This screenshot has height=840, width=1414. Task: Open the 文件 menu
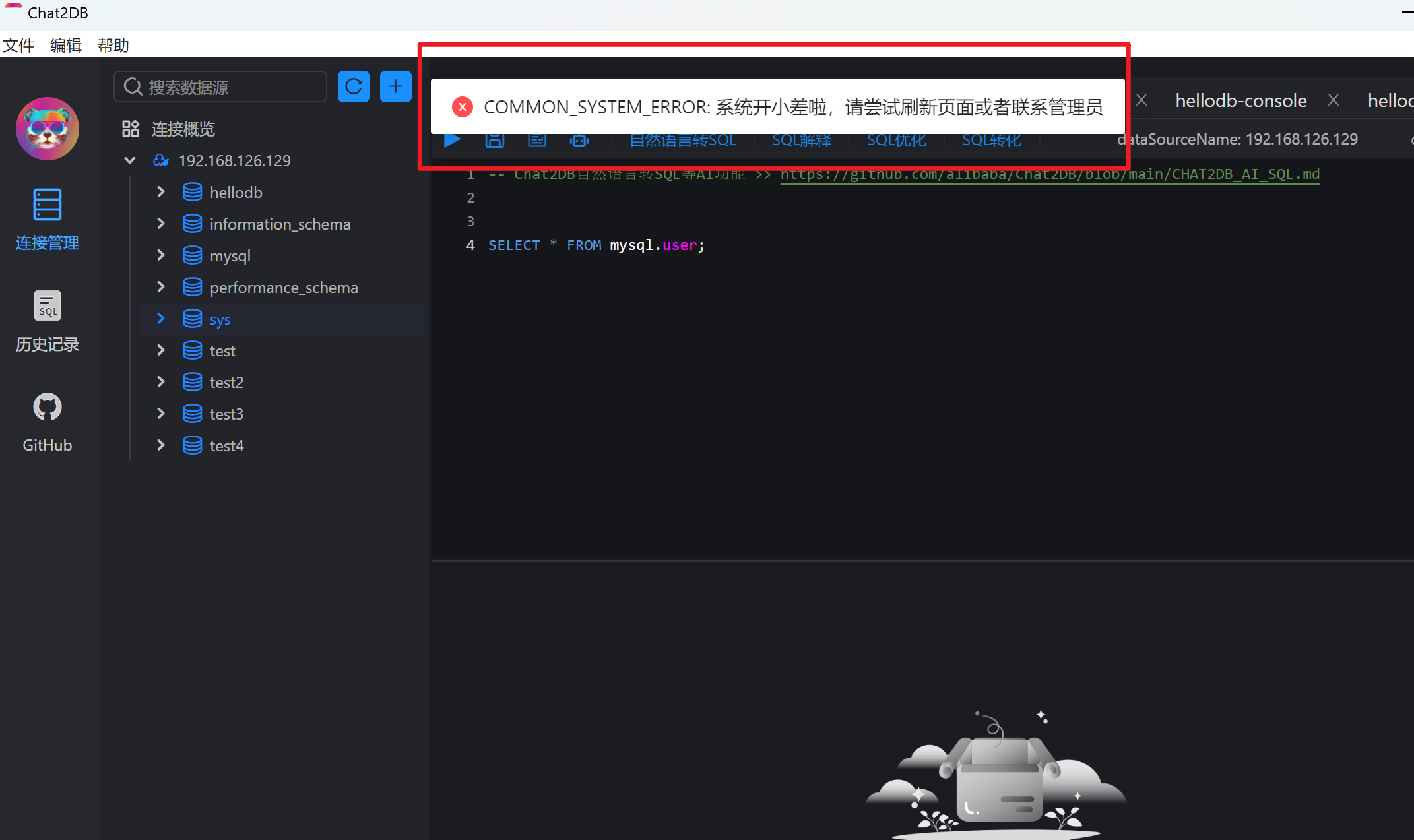(x=18, y=45)
